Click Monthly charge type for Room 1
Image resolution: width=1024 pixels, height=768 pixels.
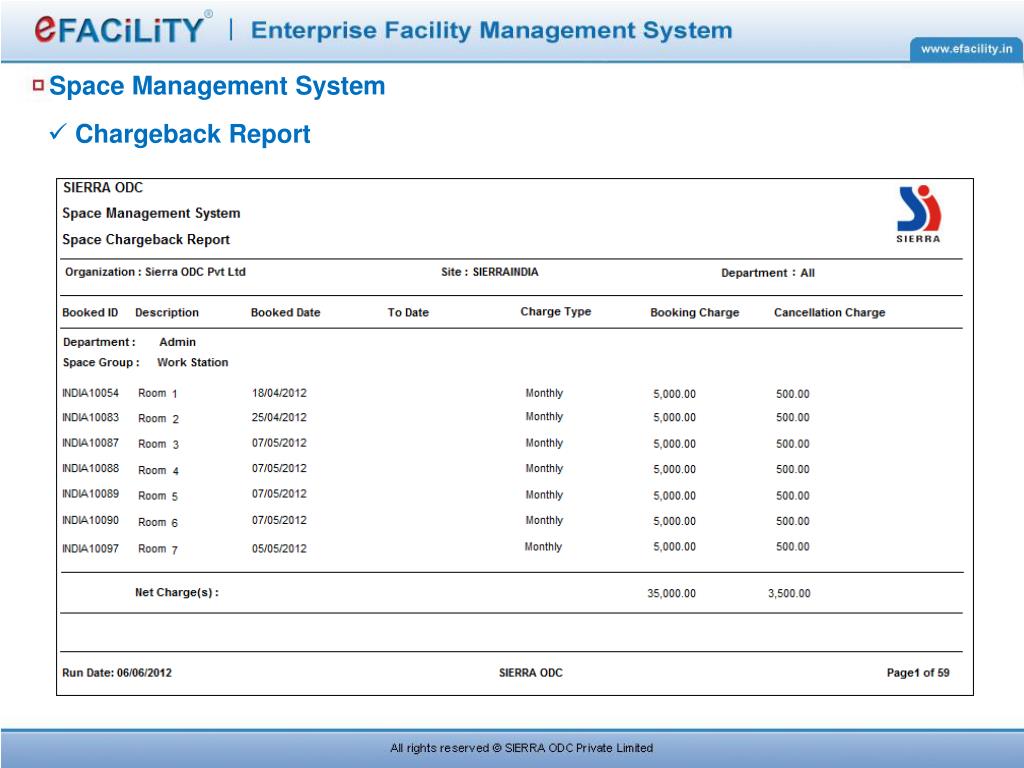pos(544,393)
